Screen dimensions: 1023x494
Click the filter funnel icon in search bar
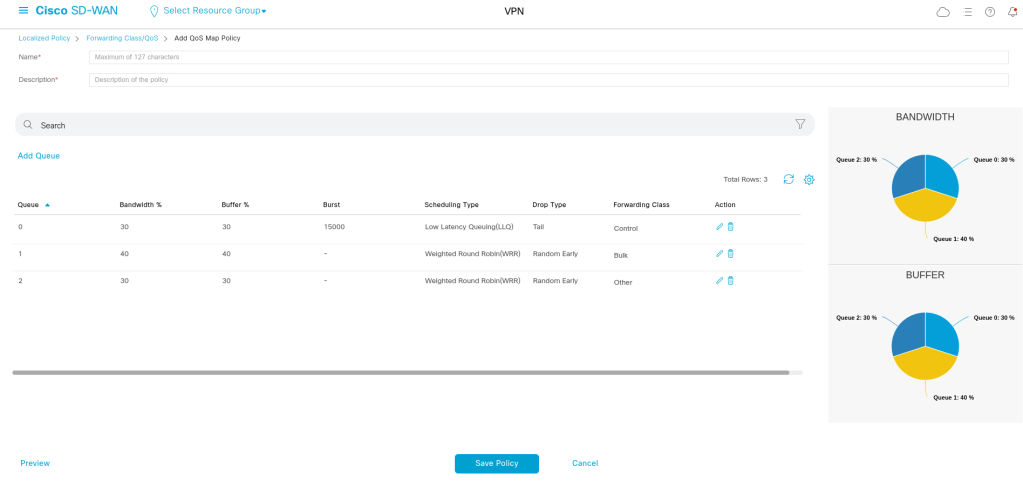coord(800,124)
